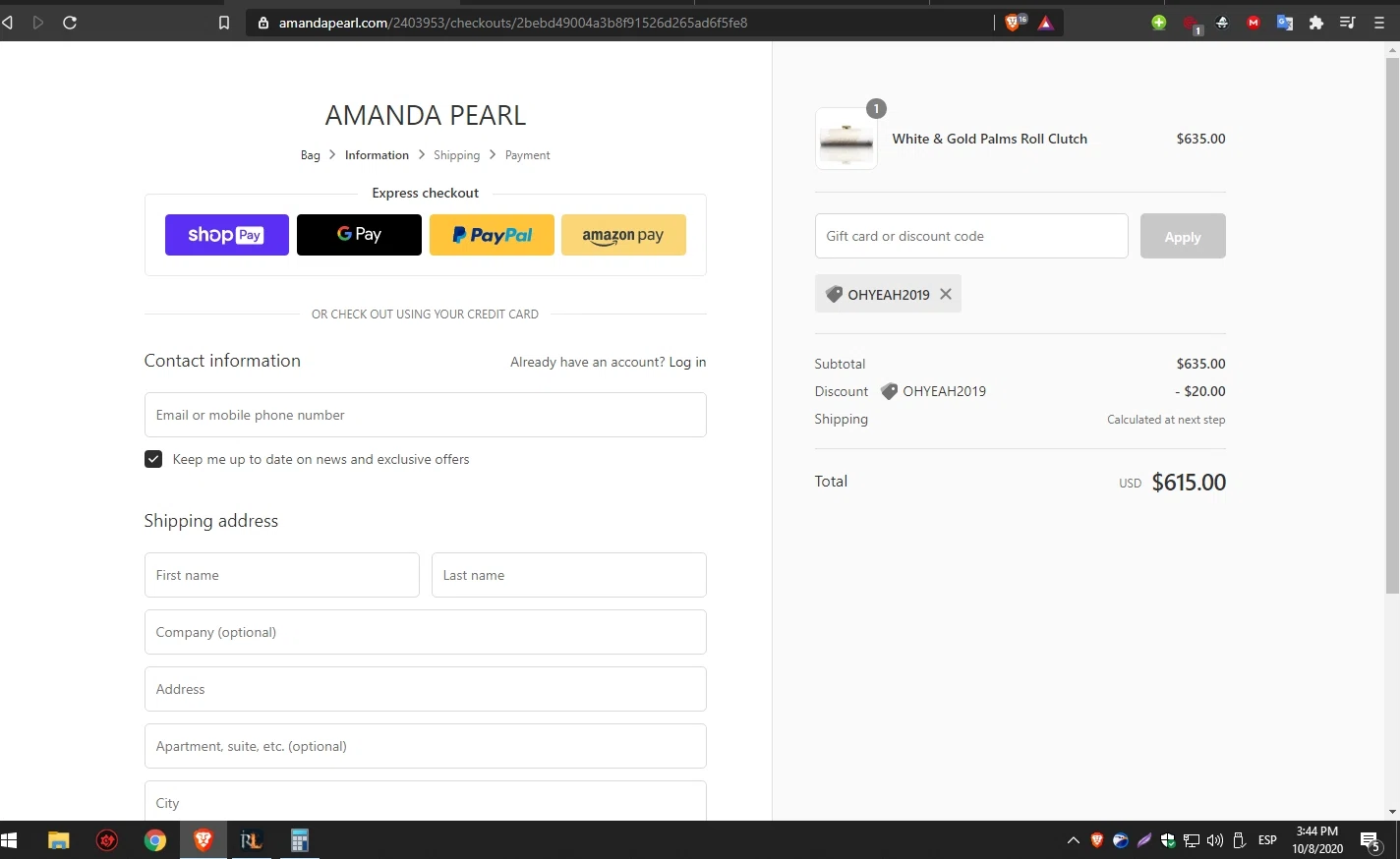Open the red circular app on taskbar
The image size is (1400, 859).
point(107,840)
